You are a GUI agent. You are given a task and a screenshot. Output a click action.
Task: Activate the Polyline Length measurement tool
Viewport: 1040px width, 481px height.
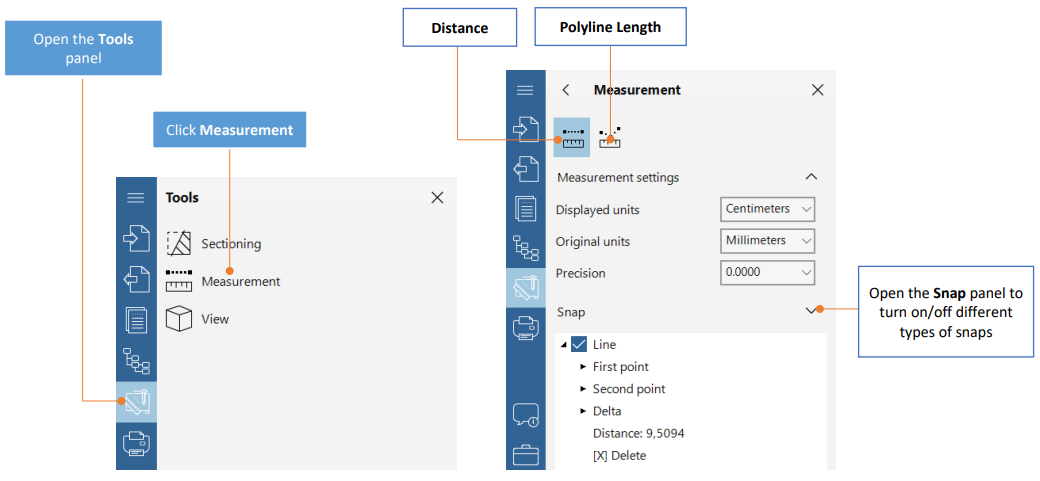tap(610, 137)
